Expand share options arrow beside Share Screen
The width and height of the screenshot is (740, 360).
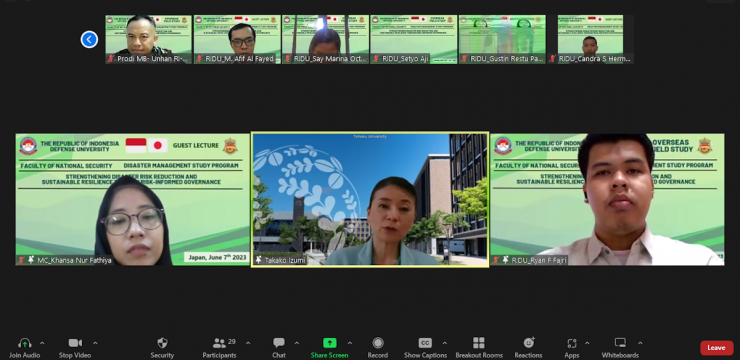(x=350, y=343)
